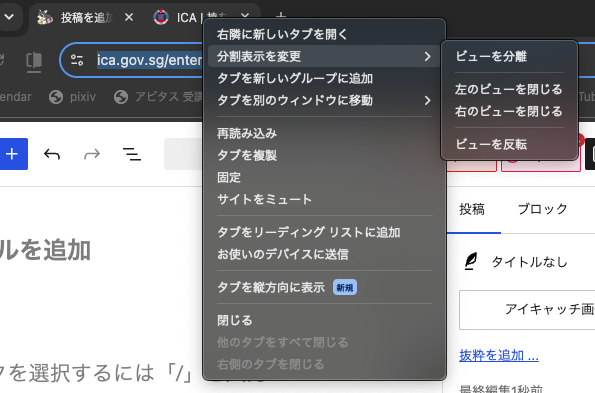Screen dimensions: 595x393
Task: Open the tab search dropdown arrow
Action: 9,17
